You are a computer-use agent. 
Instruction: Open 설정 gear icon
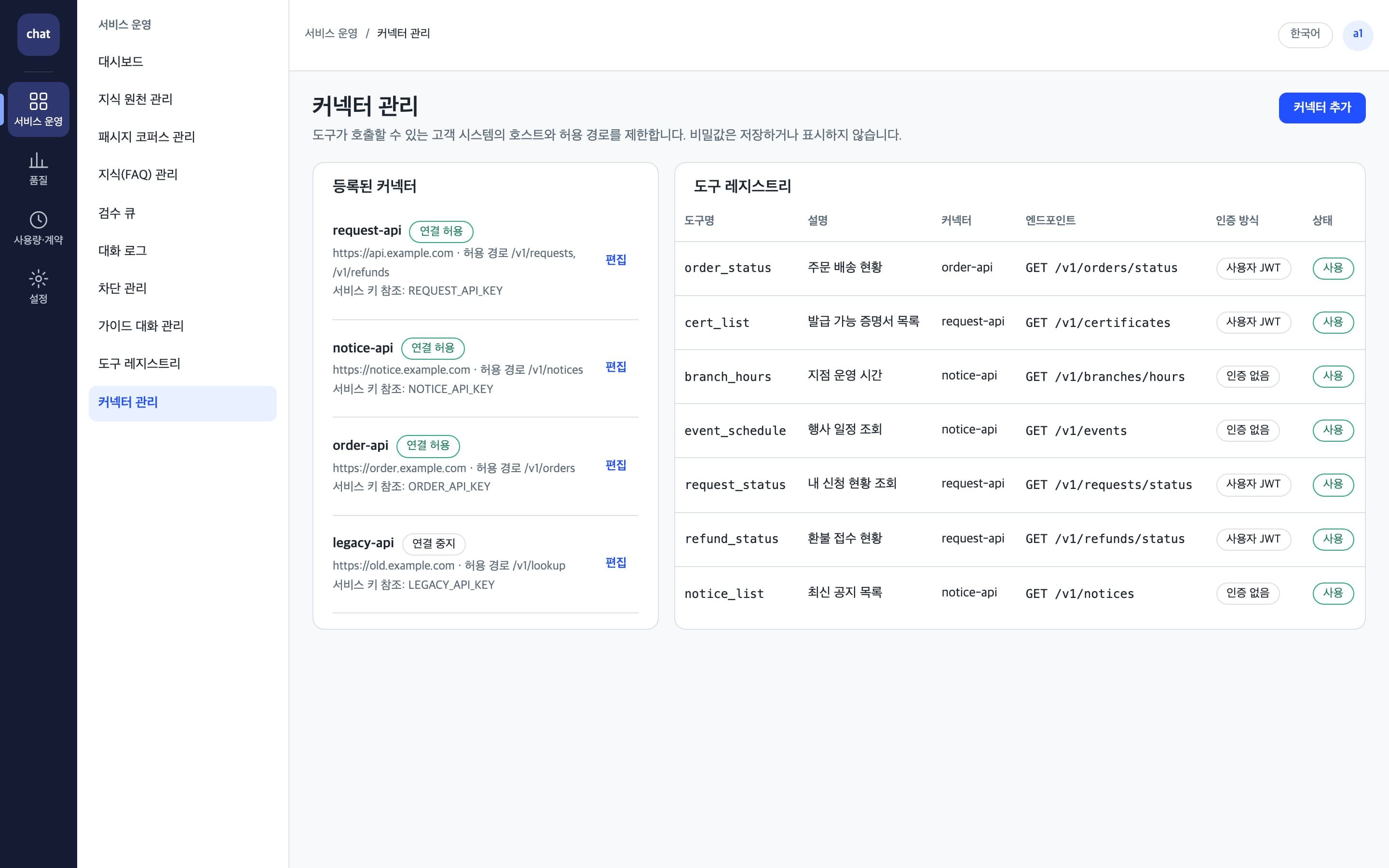(x=39, y=287)
